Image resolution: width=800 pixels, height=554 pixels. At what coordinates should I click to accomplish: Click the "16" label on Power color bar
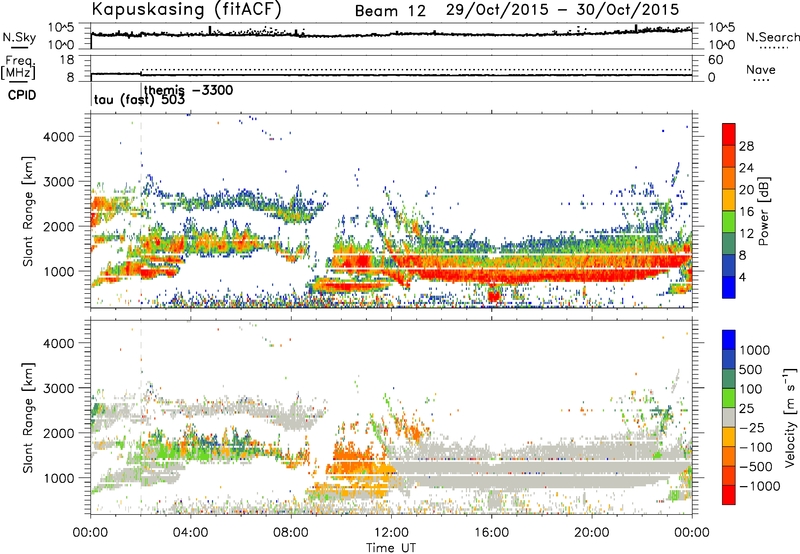pos(746,211)
